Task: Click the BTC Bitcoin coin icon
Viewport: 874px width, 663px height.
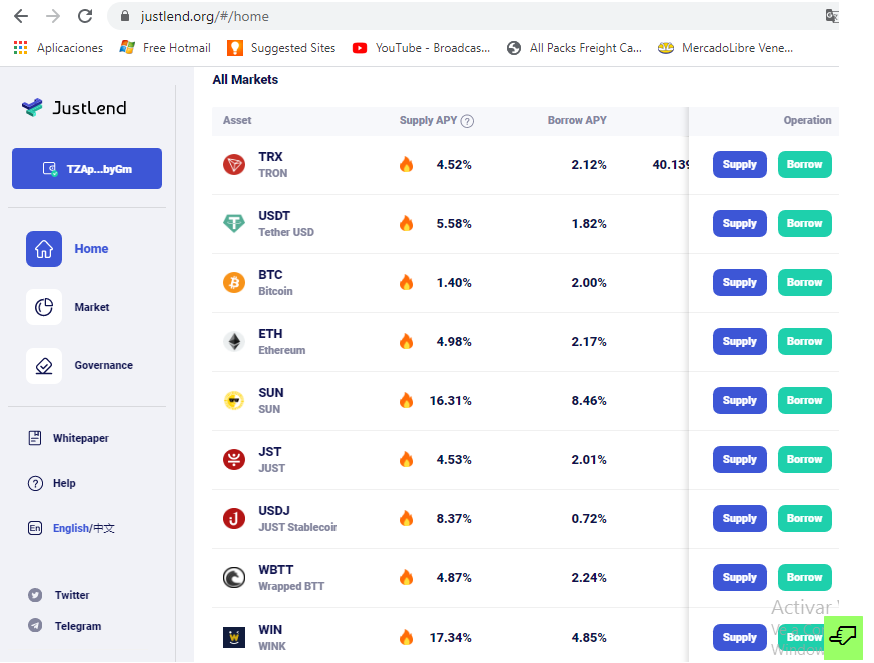Action: click(x=234, y=283)
